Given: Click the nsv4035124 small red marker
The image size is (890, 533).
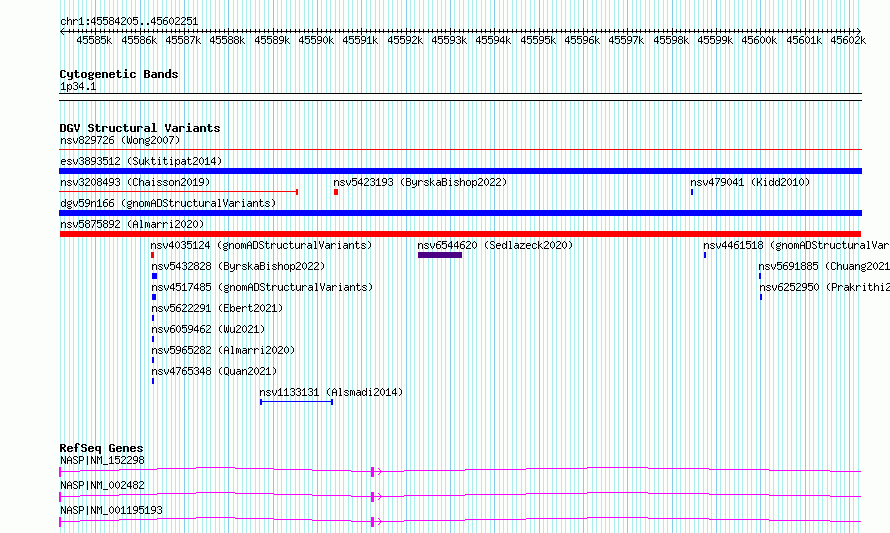Looking at the screenshot, I should 152,255.
